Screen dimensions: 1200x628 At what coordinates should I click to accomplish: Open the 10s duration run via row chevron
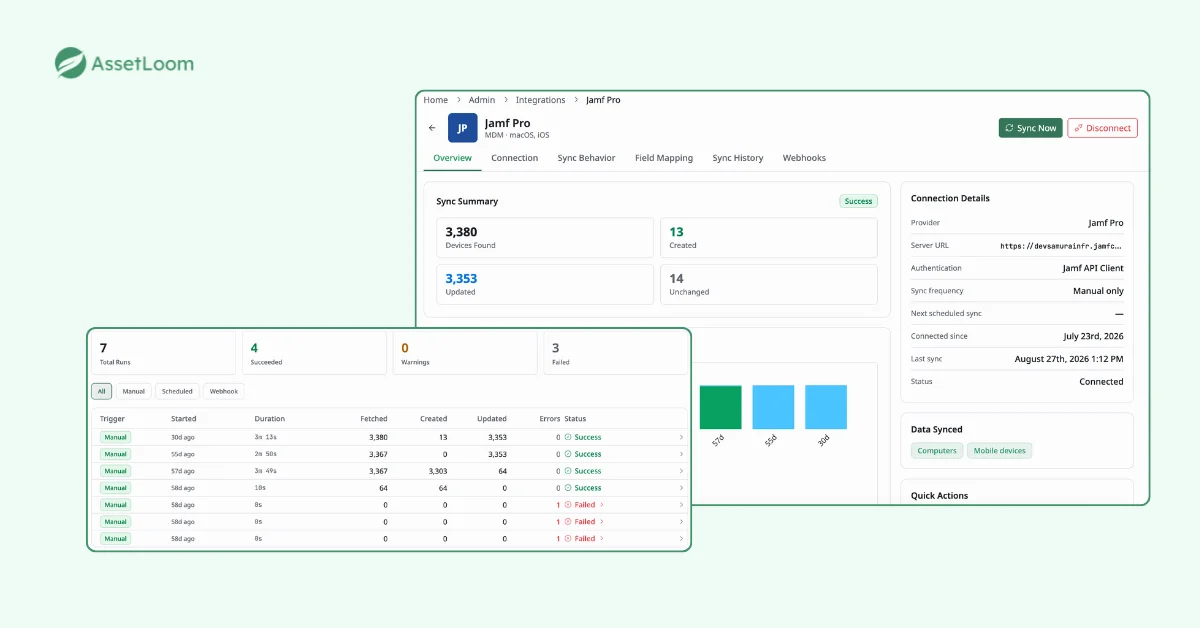click(x=681, y=488)
